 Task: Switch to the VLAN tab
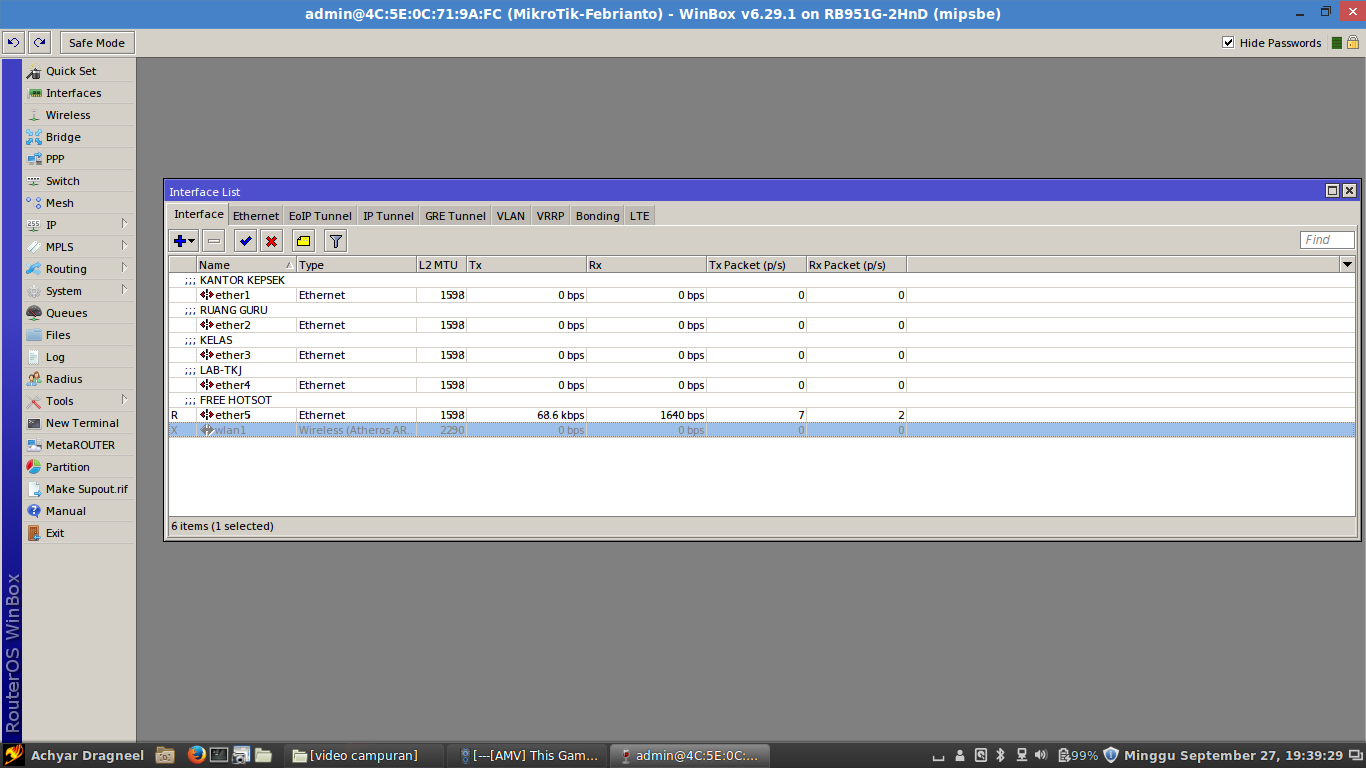coord(510,216)
